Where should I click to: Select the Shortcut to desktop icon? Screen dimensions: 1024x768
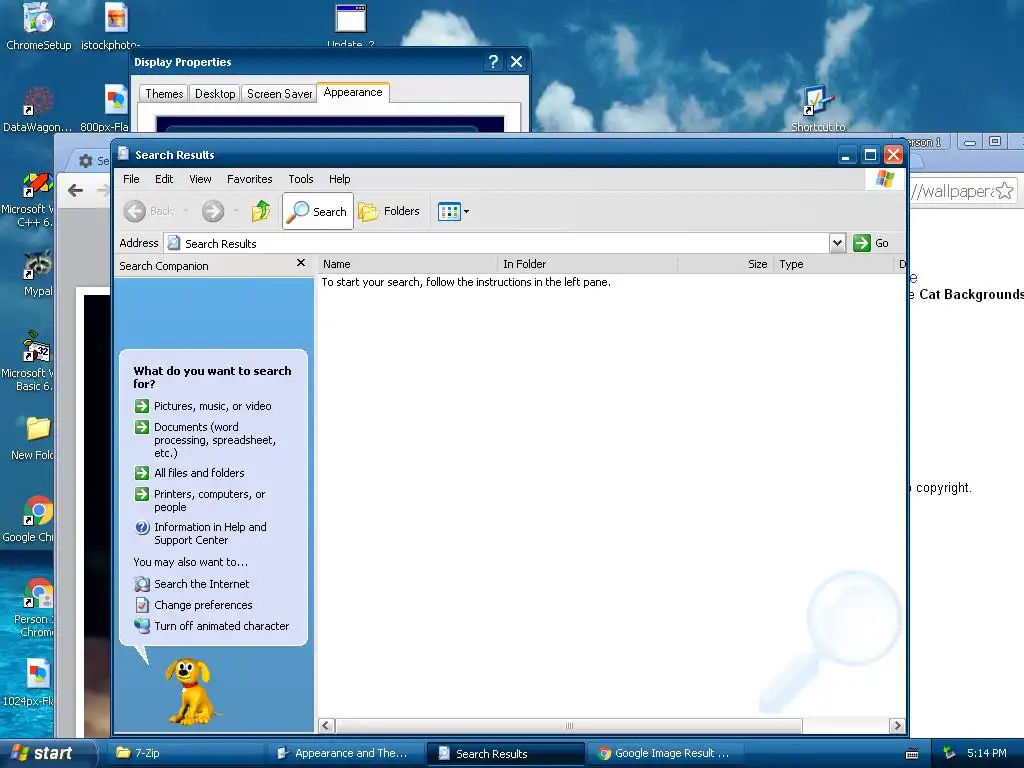coord(818,108)
